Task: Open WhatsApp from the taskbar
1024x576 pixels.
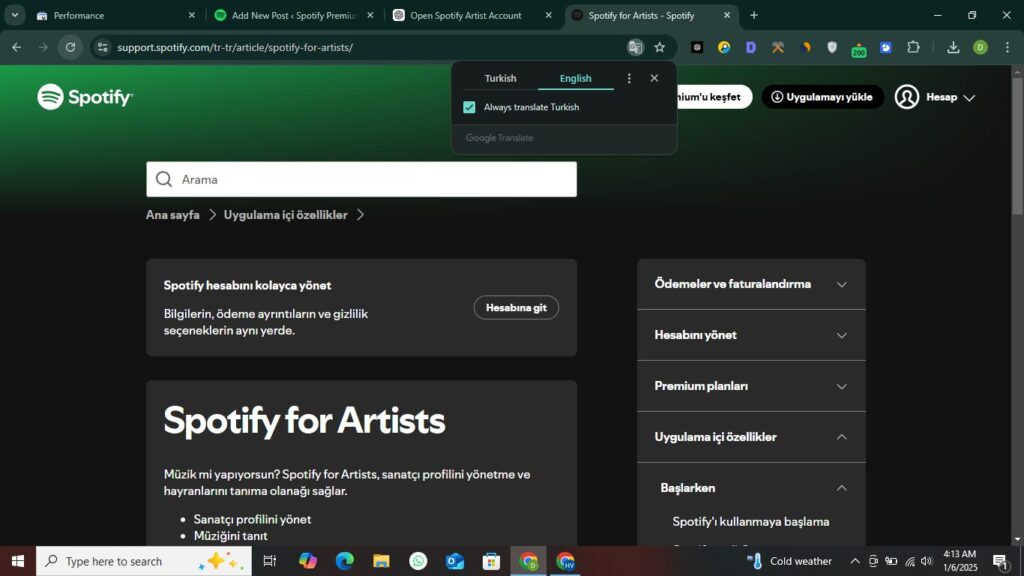Action: [x=418, y=561]
